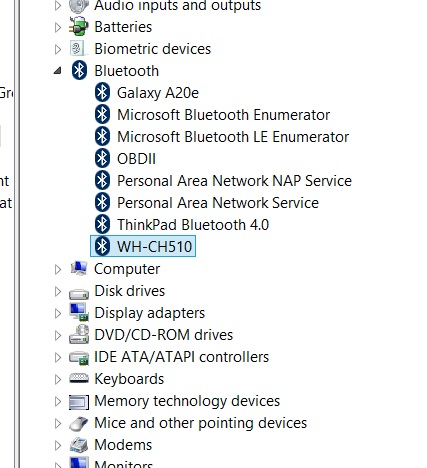Select Personal Area Network Service label
Viewport: 427px width, 468px height.
coord(218,203)
